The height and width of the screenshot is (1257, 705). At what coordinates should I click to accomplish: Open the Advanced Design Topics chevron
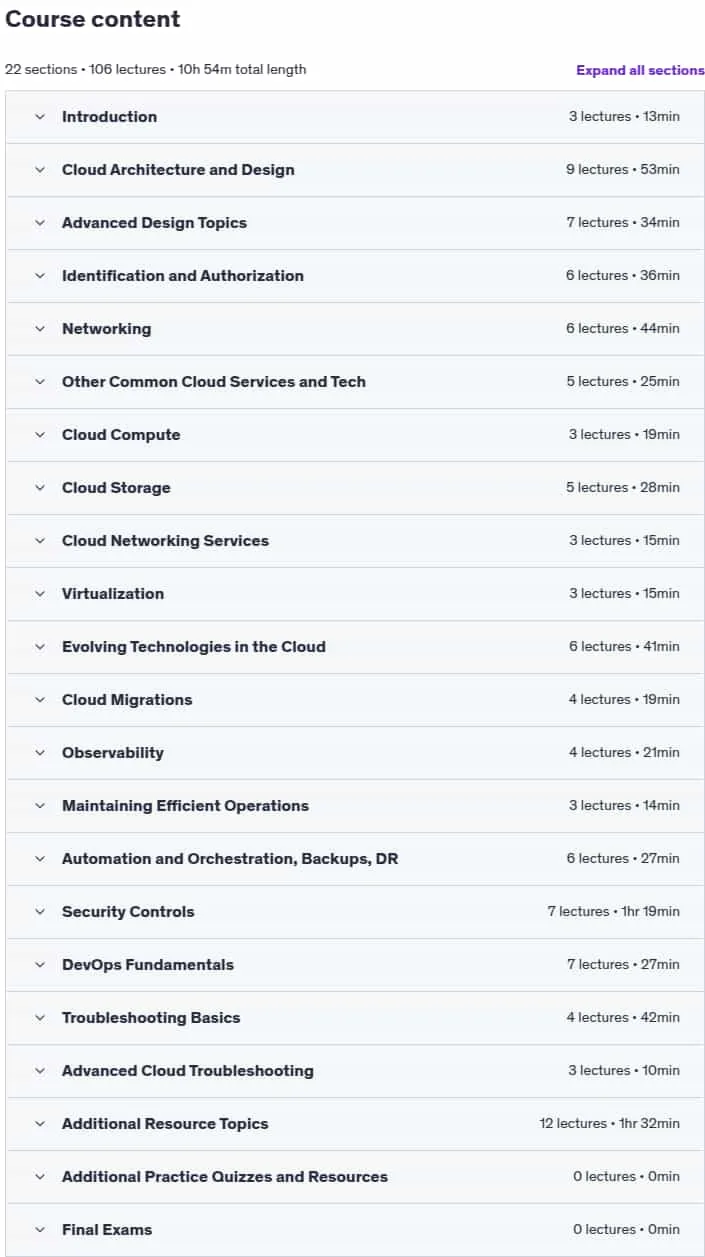coord(40,223)
